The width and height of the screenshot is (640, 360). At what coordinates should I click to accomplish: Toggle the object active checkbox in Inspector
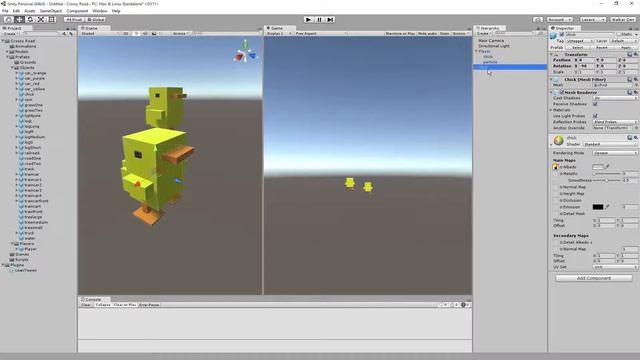tap(562, 35)
